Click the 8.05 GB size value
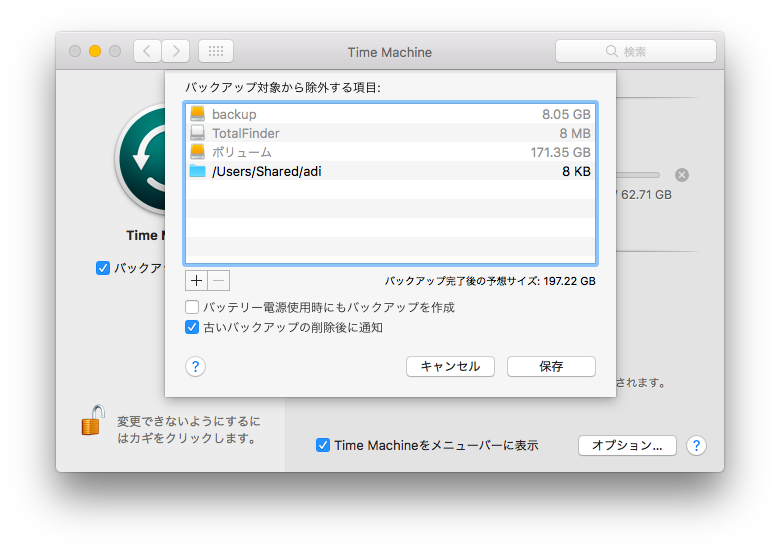This screenshot has height=552, width=780. 566,114
